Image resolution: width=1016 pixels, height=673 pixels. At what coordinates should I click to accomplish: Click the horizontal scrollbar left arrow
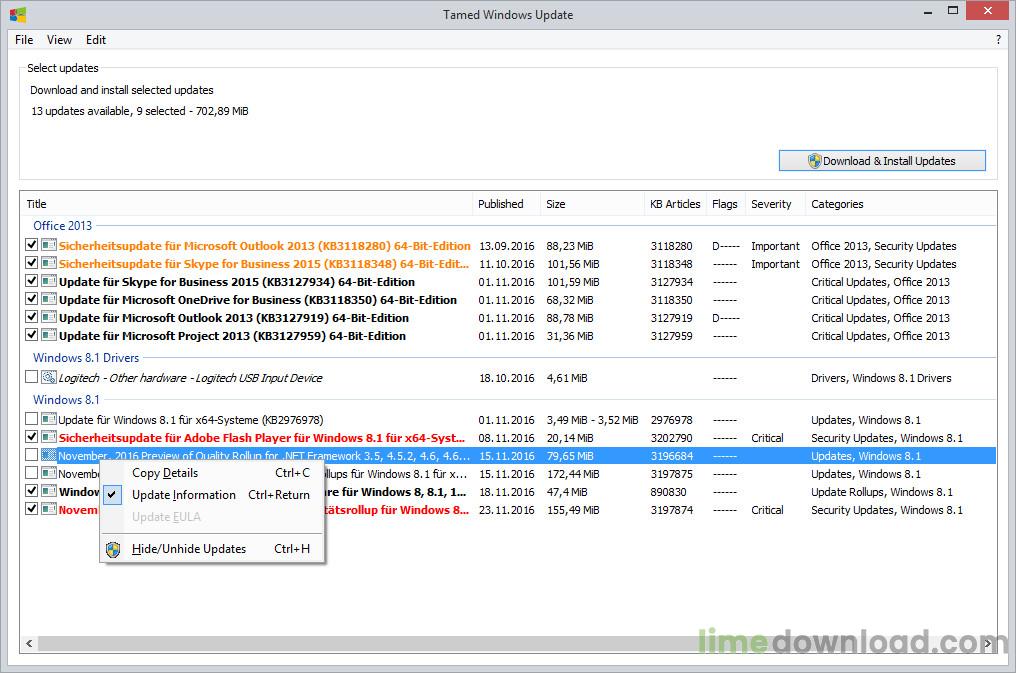pos(29,643)
